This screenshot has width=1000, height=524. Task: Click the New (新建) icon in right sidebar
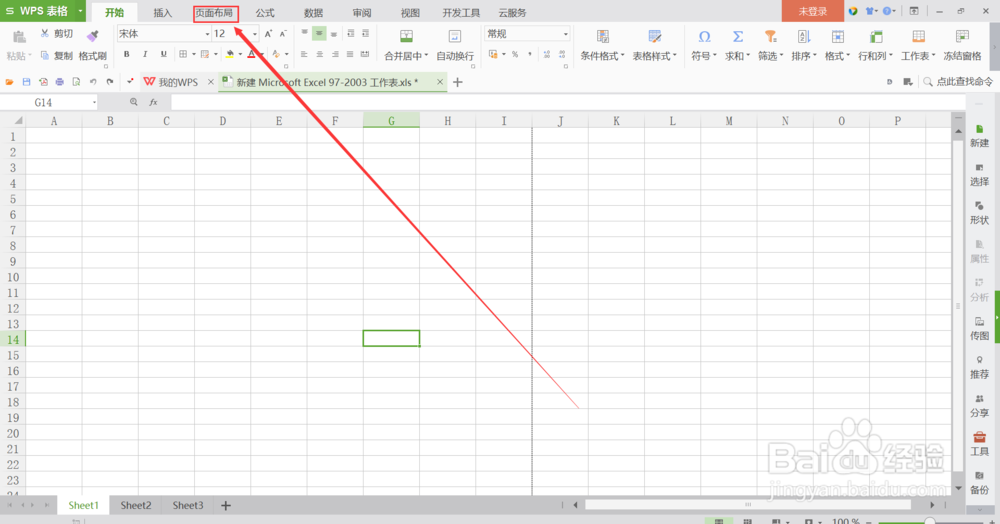pos(980,129)
